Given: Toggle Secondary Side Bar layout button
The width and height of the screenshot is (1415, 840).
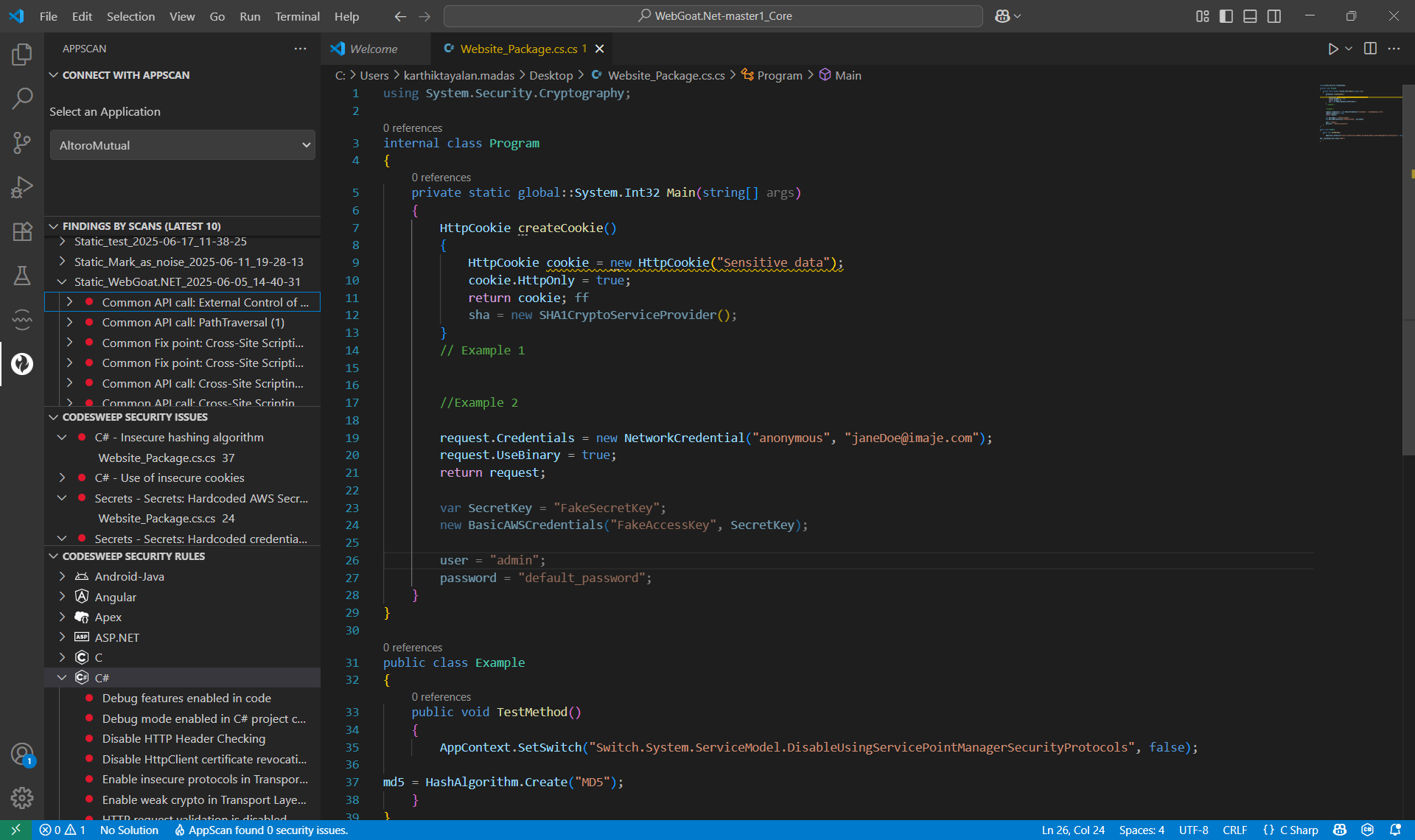Looking at the screenshot, I should tap(1274, 16).
